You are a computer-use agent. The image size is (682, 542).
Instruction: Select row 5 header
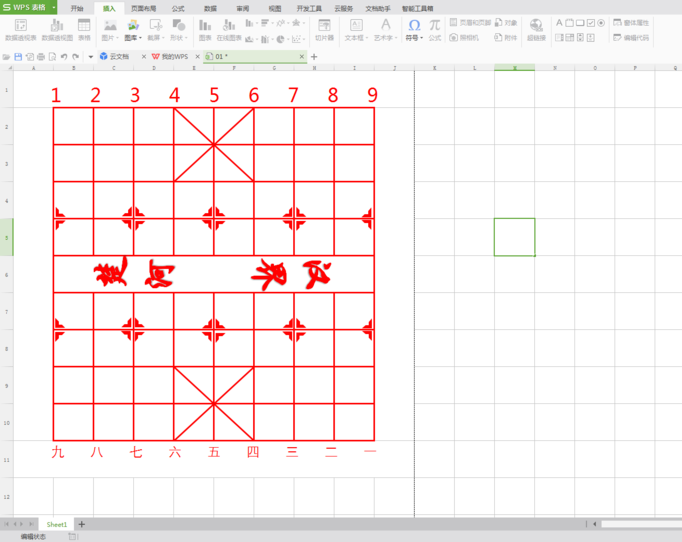[7, 237]
